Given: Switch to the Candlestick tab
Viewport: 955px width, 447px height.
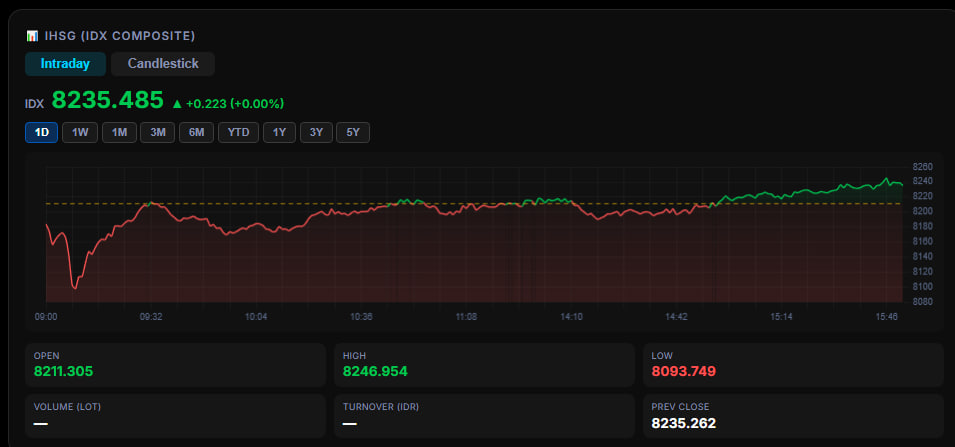Looking at the screenshot, I should tap(163, 64).
